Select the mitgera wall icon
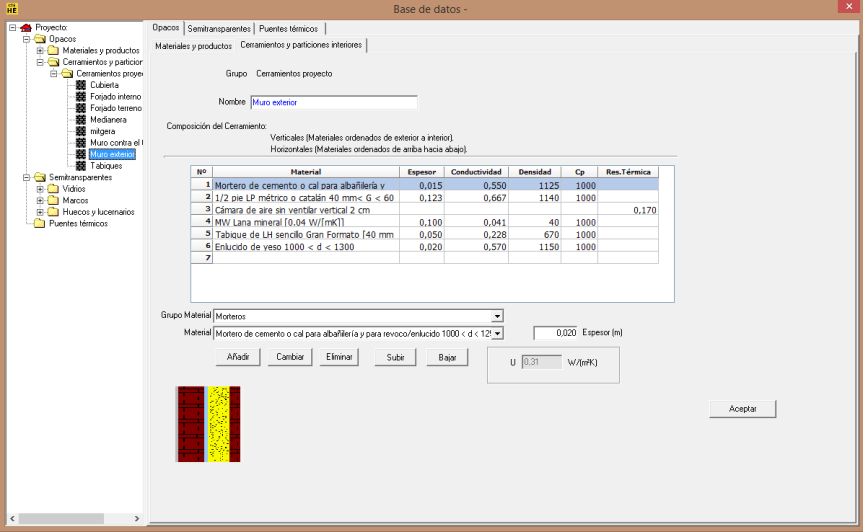 [81, 131]
